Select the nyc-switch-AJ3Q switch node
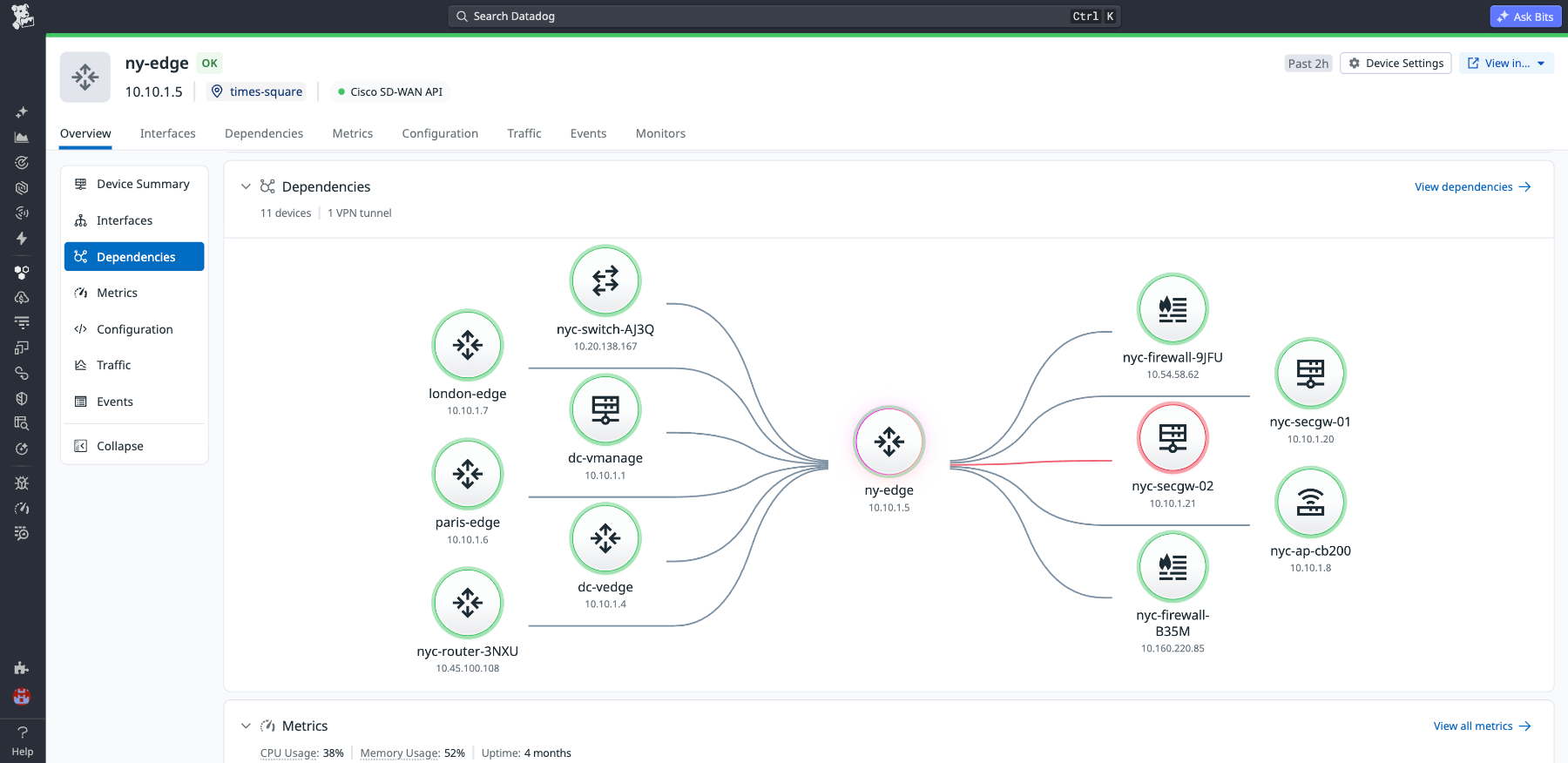 (x=605, y=280)
